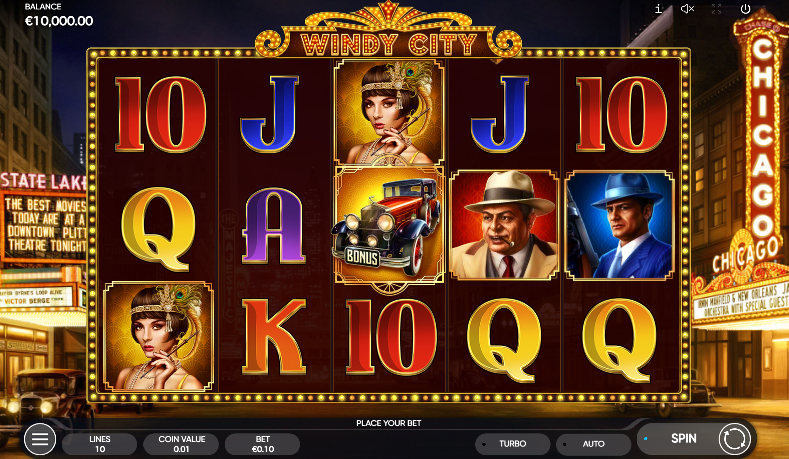Open the Bet amount selector
The image size is (789, 459).
pos(263,444)
